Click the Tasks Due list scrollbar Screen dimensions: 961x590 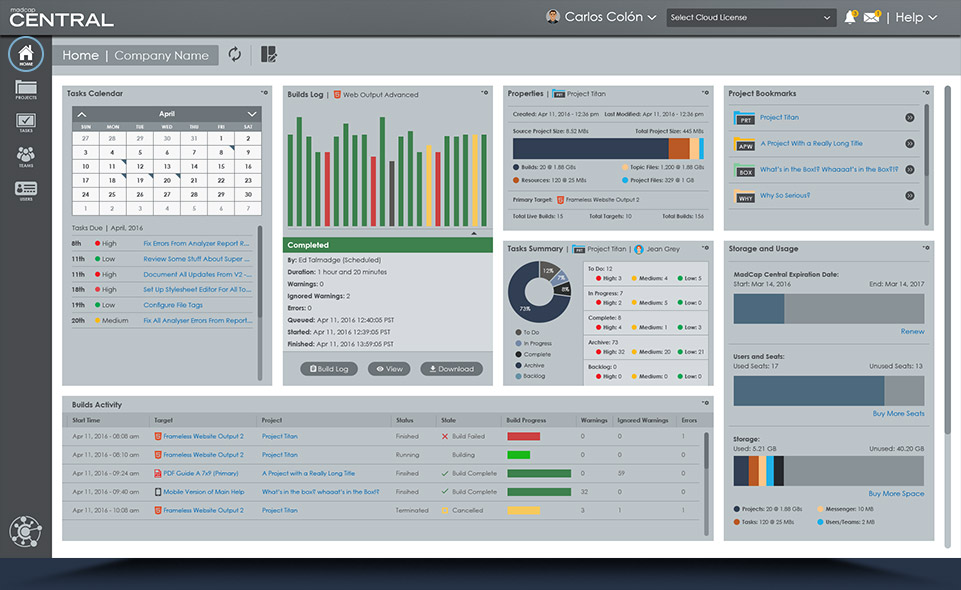pyautogui.click(x=260, y=272)
